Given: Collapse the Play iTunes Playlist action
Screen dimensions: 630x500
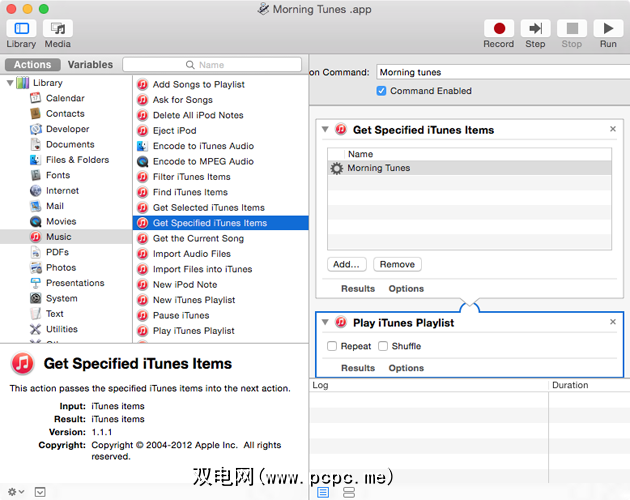Looking at the screenshot, I should (x=324, y=322).
